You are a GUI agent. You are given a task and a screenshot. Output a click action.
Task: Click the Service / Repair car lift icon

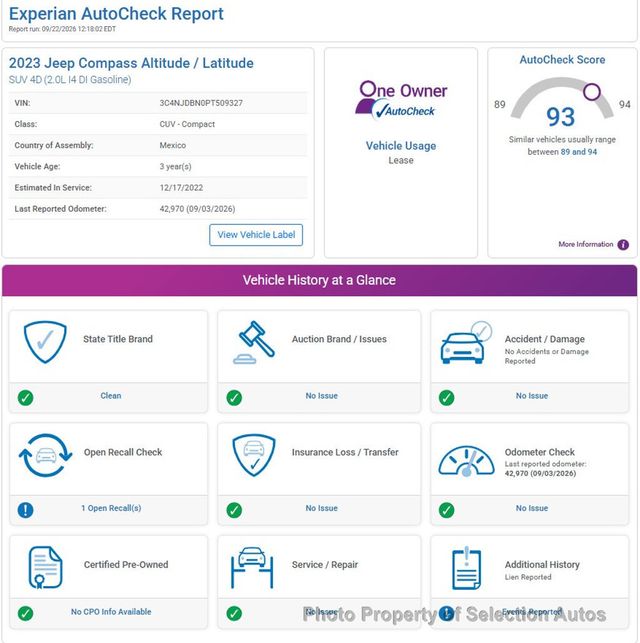(252, 568)
